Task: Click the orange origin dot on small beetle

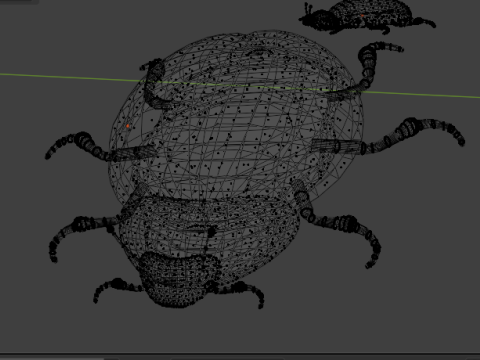Action: (363, 15)
